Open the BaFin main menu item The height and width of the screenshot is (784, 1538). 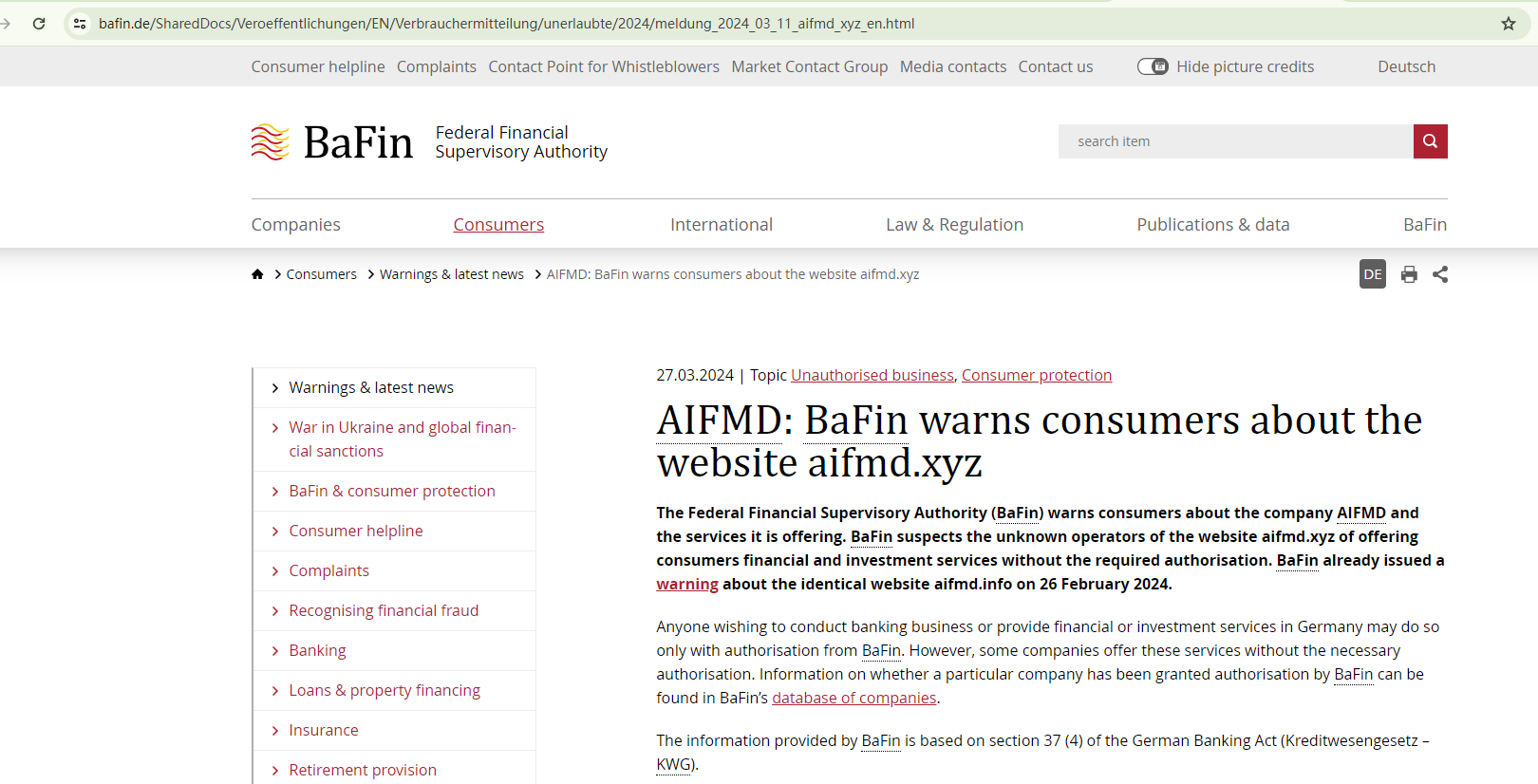tap(1425, 225)
